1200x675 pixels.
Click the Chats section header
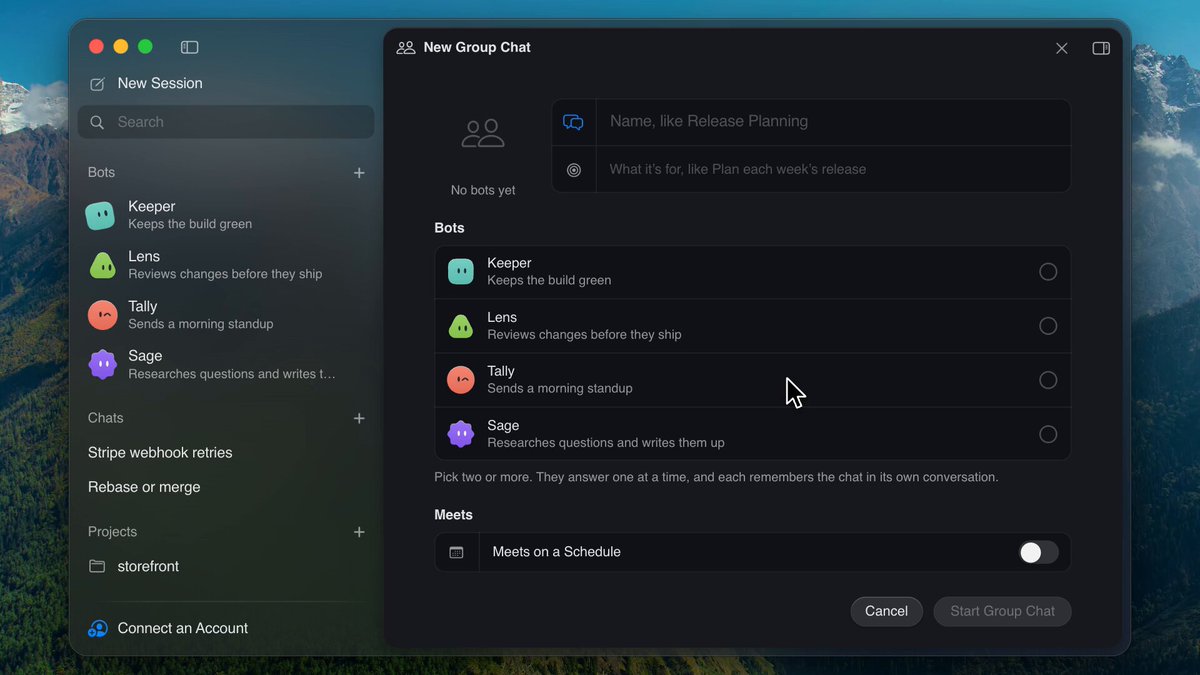(x=105, y=418)
